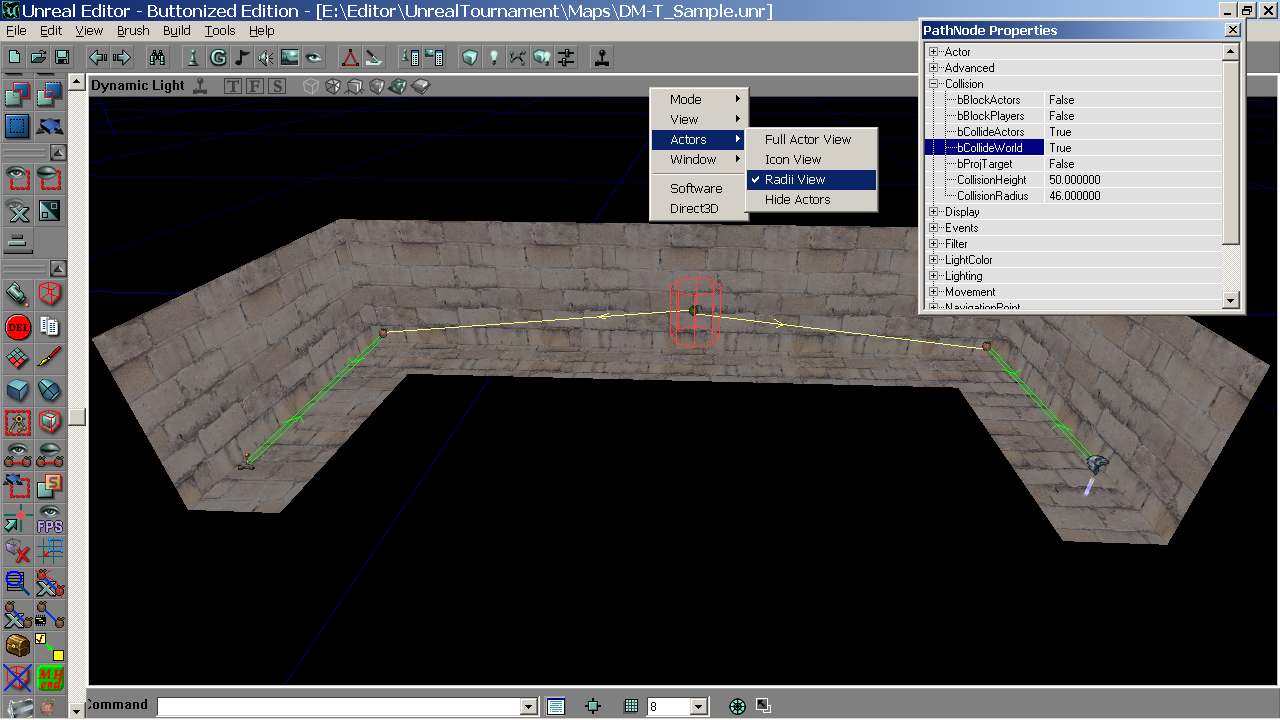The width and height of the screenshot is (1280, 720).
Task: Select the wireframe cube view mode
Action: point(311,86)
